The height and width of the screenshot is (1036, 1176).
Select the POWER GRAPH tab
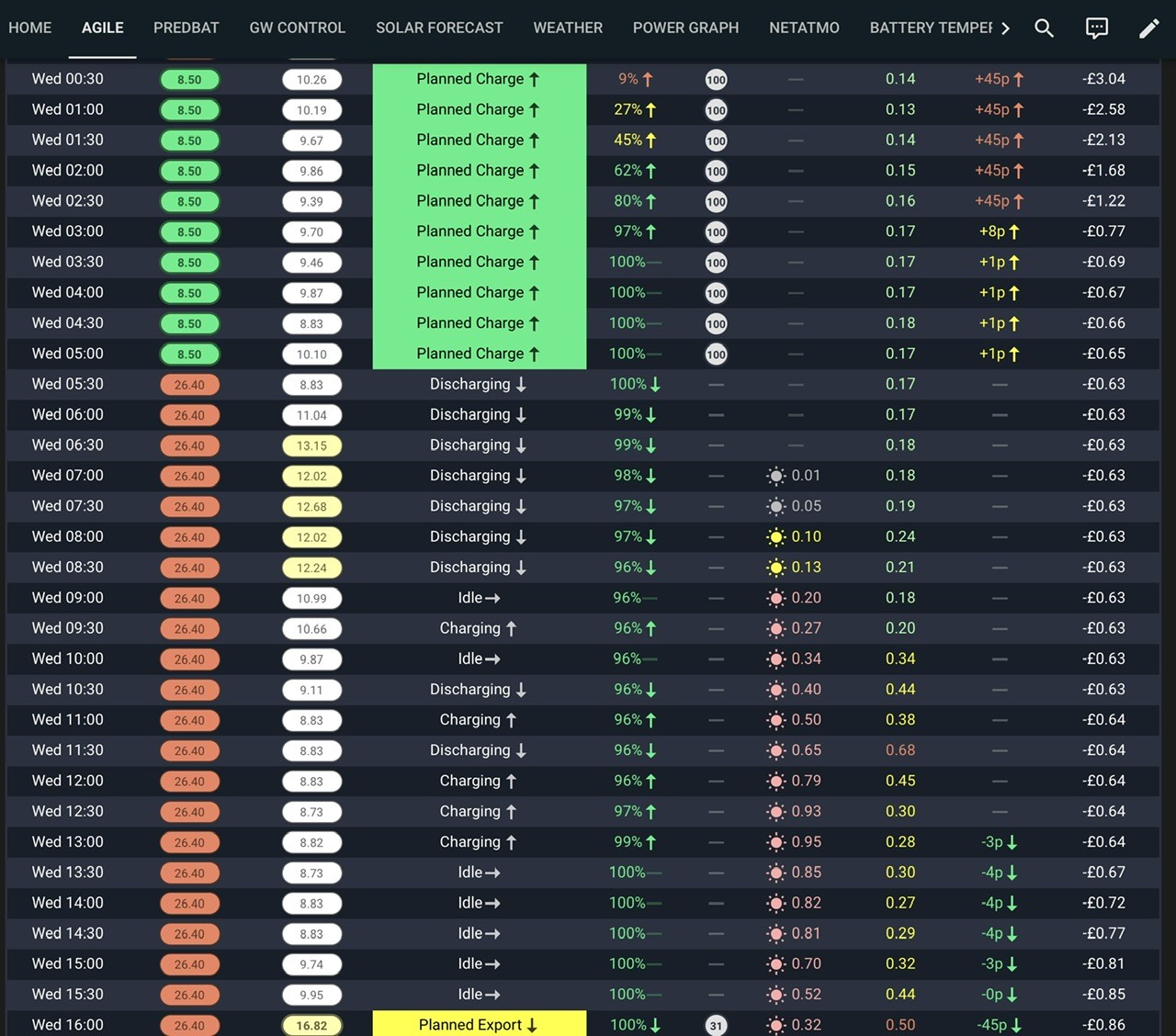685,28
